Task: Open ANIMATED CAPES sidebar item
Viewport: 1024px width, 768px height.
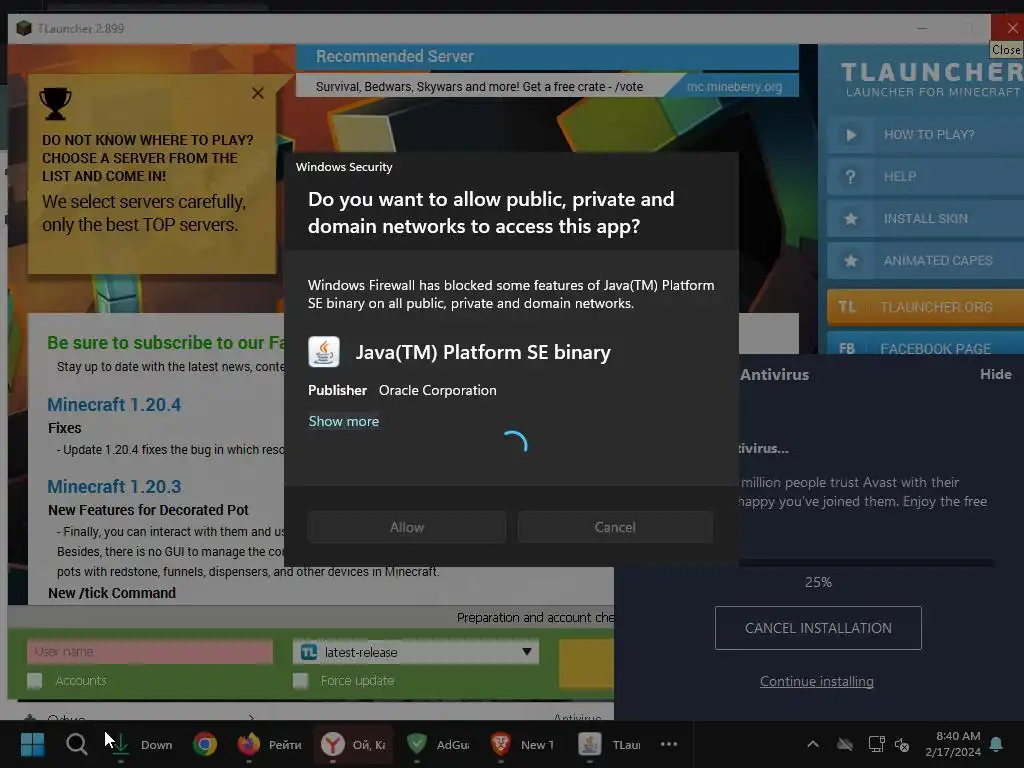Action: 925,261
